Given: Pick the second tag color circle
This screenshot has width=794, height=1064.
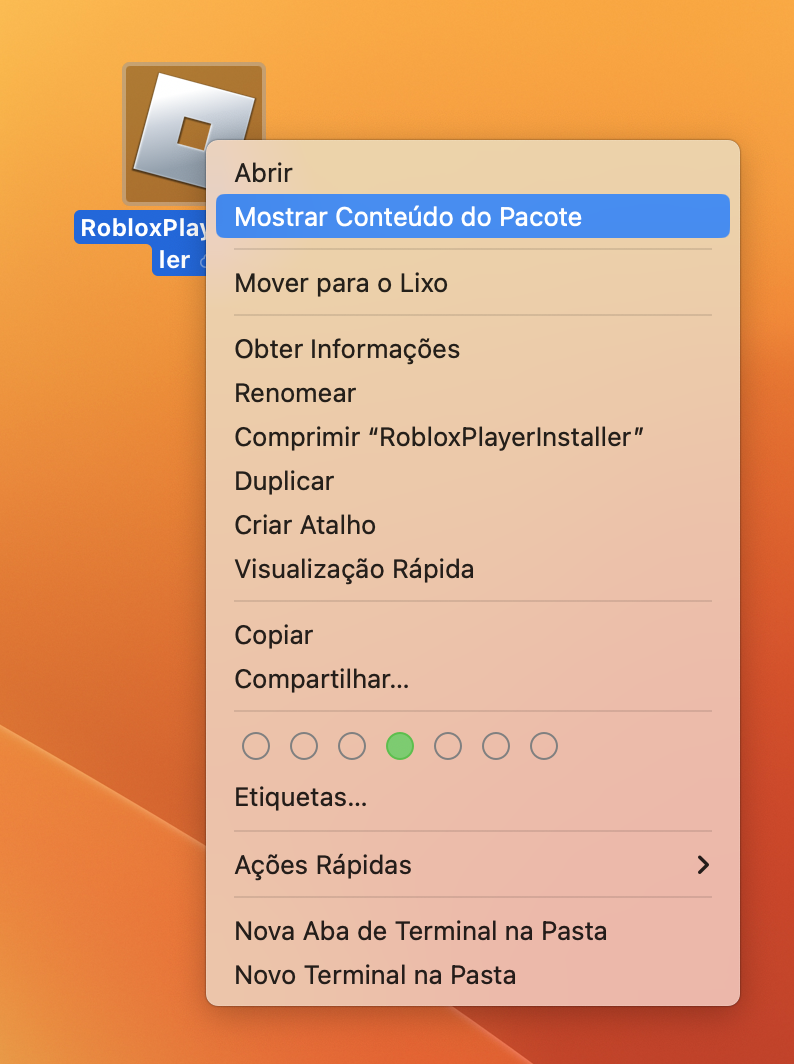Looking at the screenshot, I should 304,746.
